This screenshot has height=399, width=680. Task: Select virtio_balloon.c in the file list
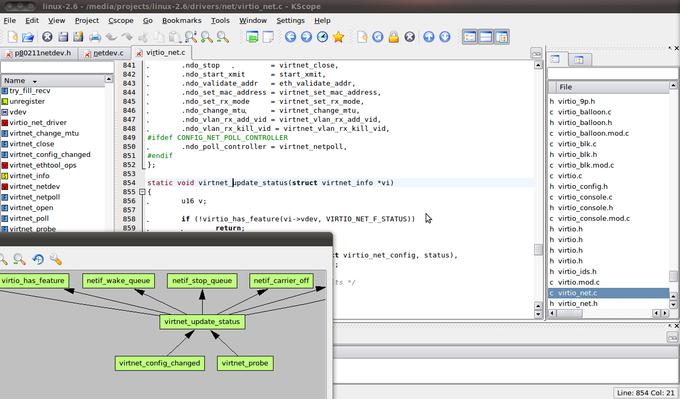[x=585, y=112]
